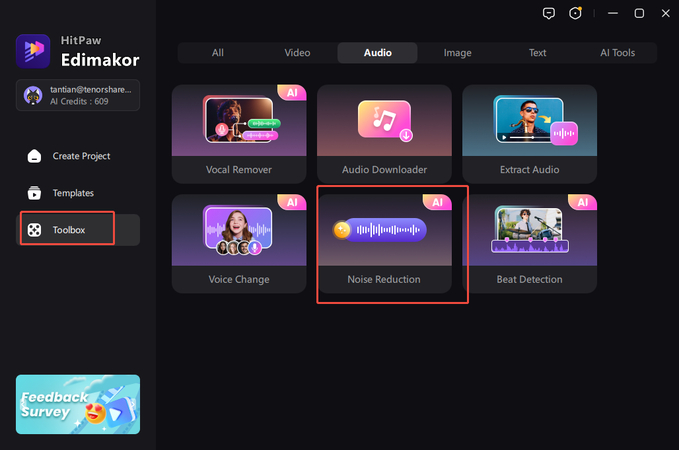This screenshot has width=679, height=450.
Task: Click the AI badge on Beat Detection
Action: click(x=582, y=202)
